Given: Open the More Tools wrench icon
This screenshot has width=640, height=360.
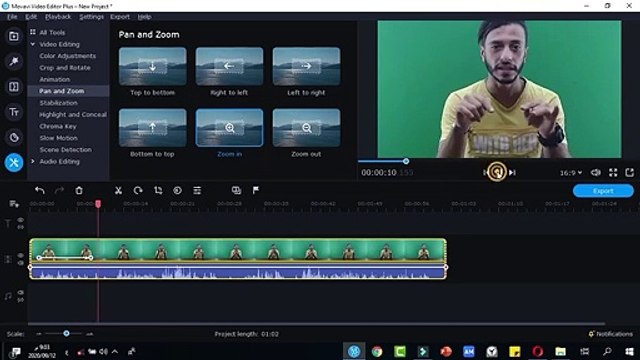Looking at the screenshot, I should (14, 162).
